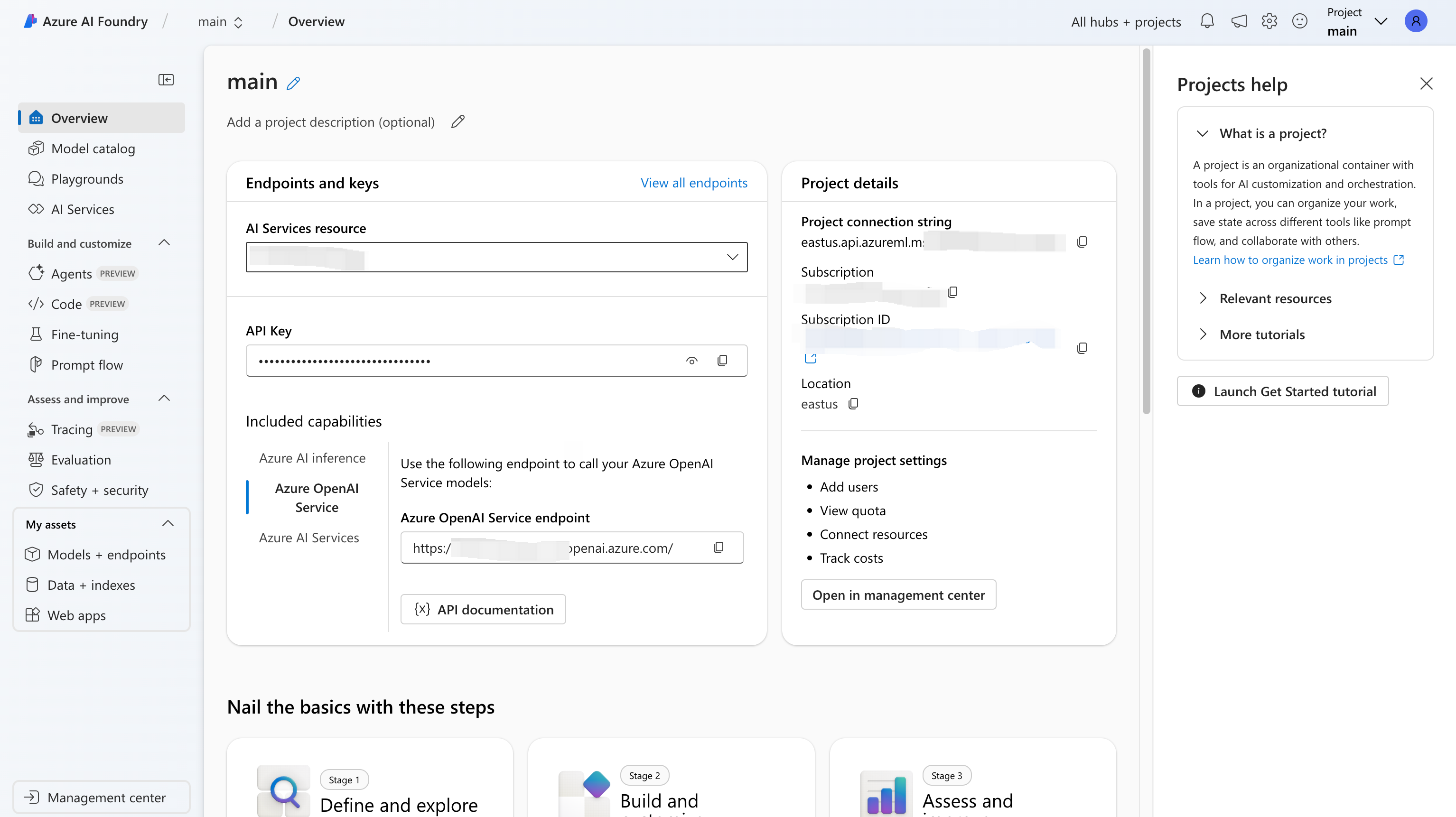Click Connect resources setting

(873, 534)
